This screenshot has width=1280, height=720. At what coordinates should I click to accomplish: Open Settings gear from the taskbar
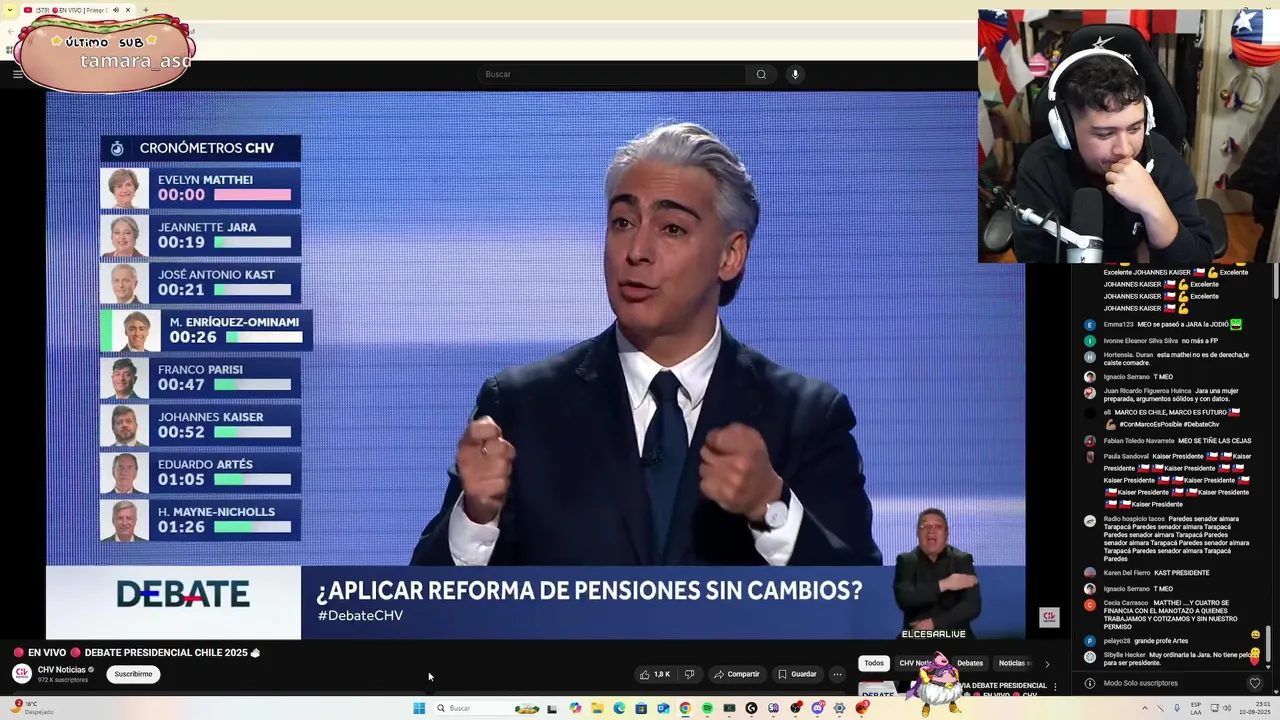840,708
